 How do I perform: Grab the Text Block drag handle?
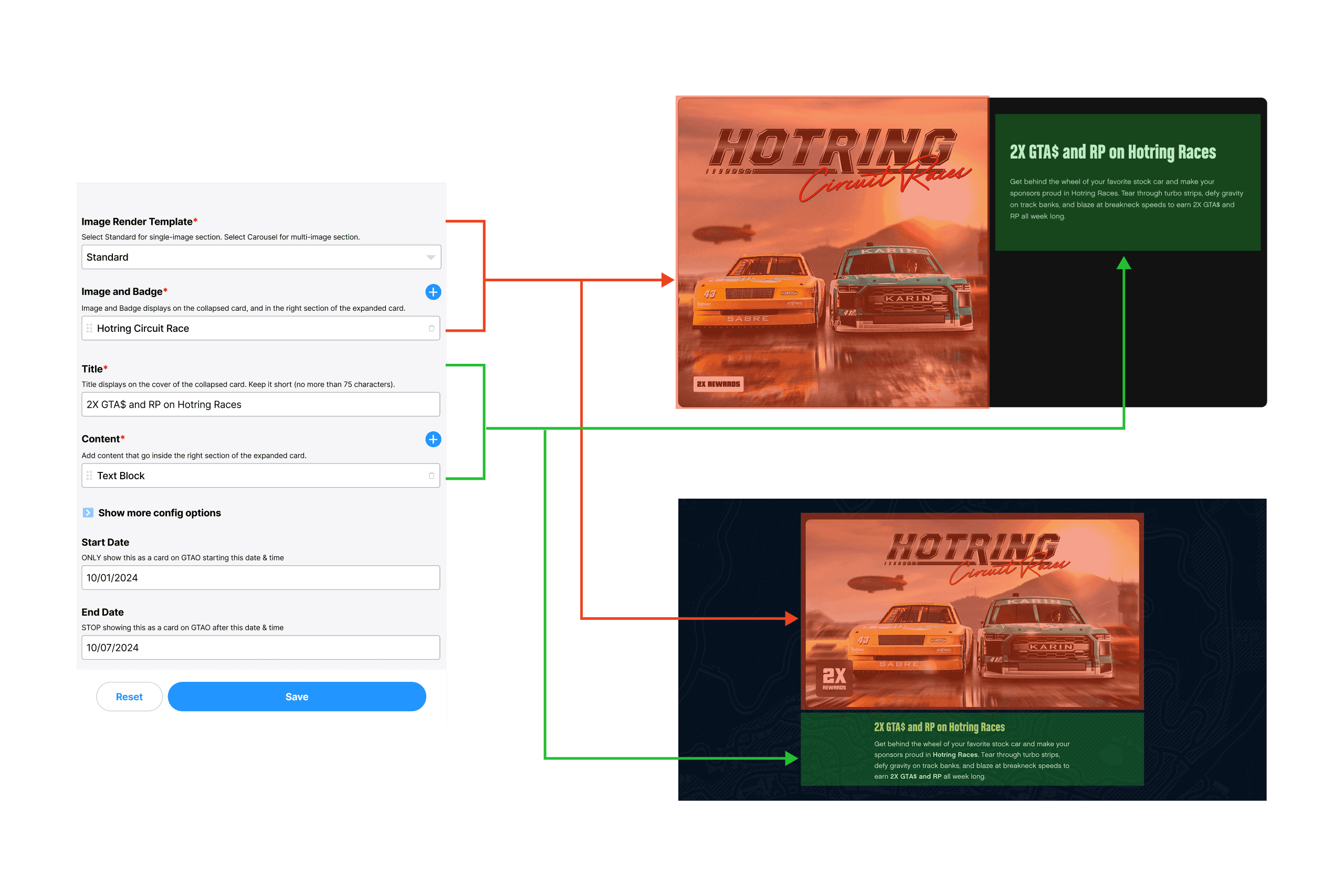point(89,476)
